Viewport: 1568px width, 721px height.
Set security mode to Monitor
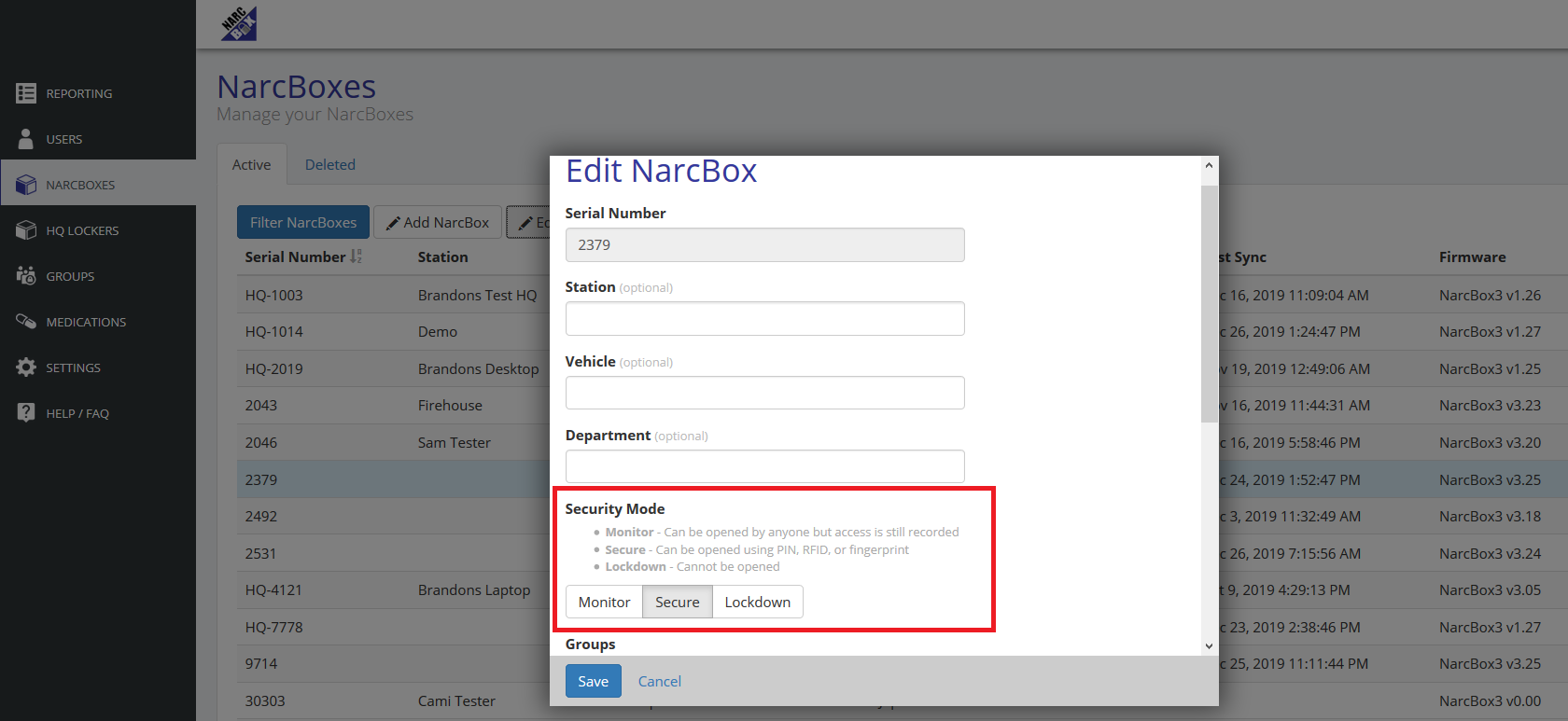tap(604, 602)
